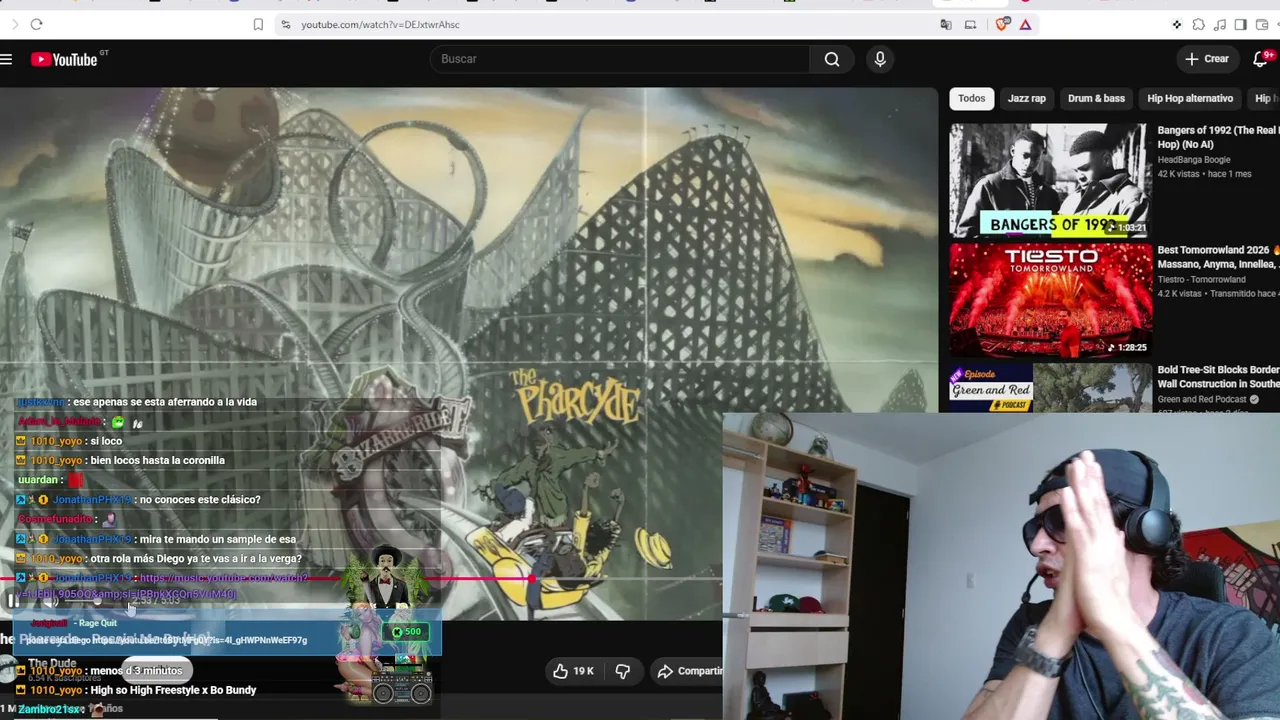1280x720 pixels.
Task: Click the chat message 'si loco'
Action: pos(105,441)
